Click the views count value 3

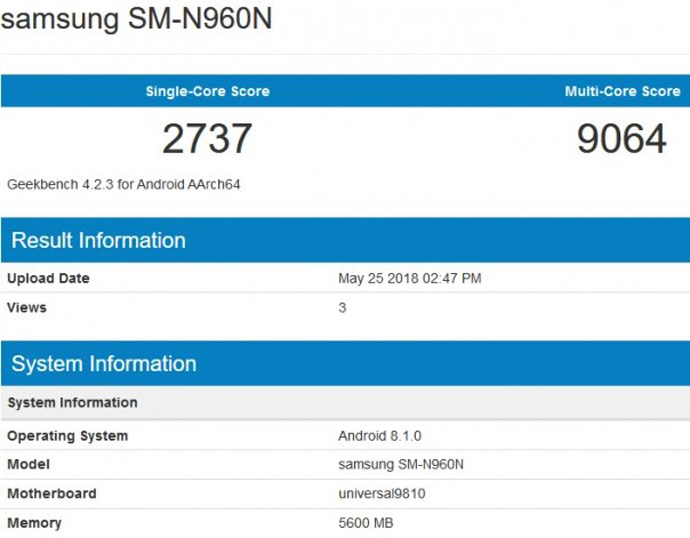coord(342,307)
